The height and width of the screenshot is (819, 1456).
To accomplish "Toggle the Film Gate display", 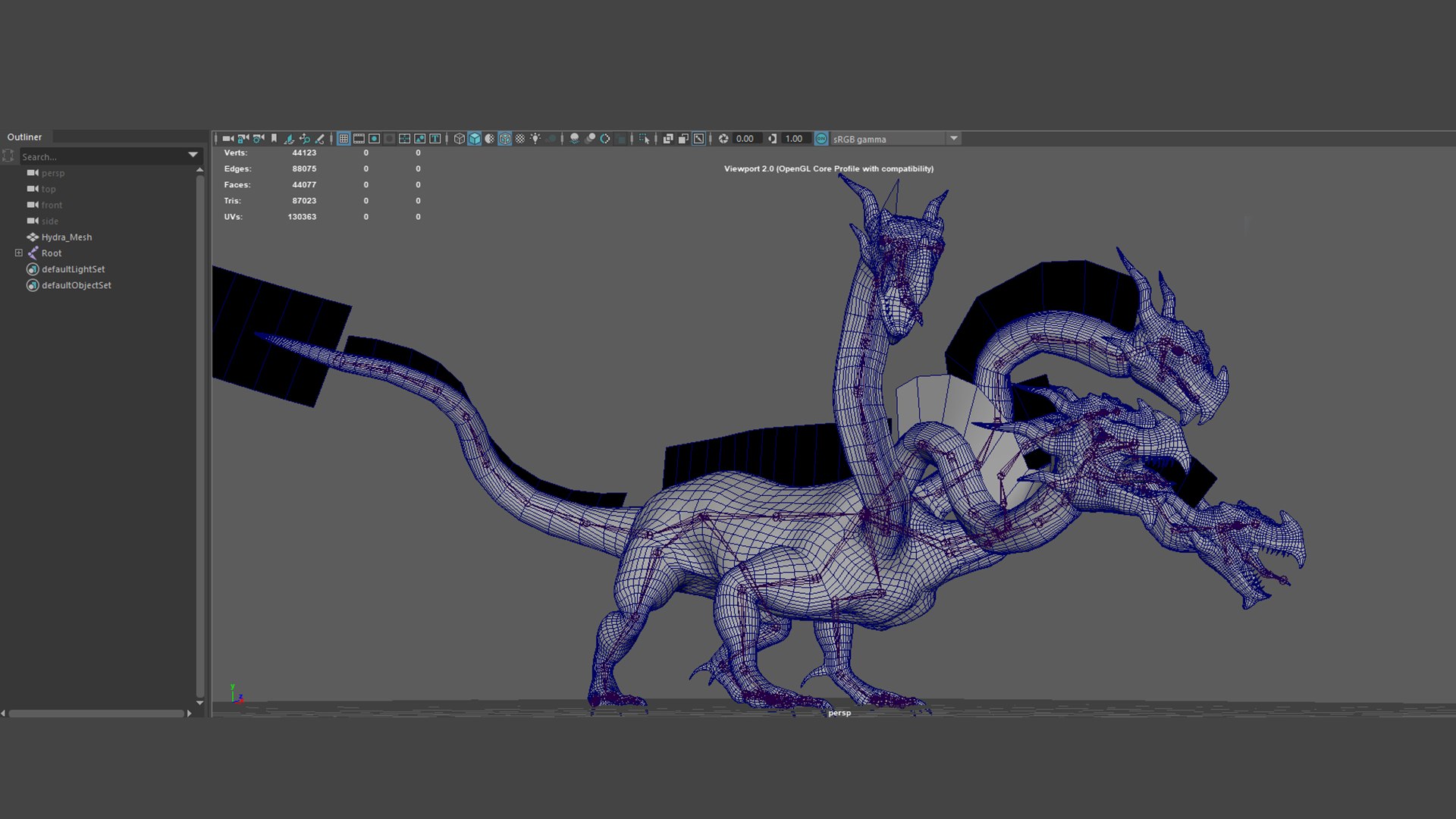I will click(359, 139).
